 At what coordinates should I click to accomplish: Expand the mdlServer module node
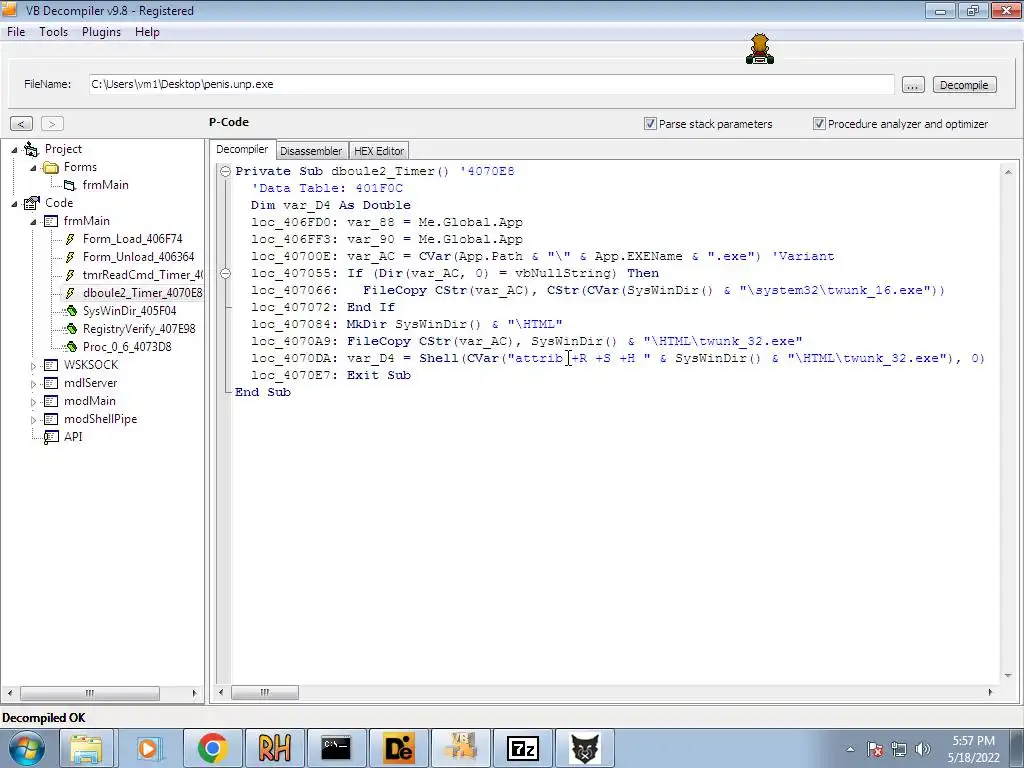[x=33, y=384]
